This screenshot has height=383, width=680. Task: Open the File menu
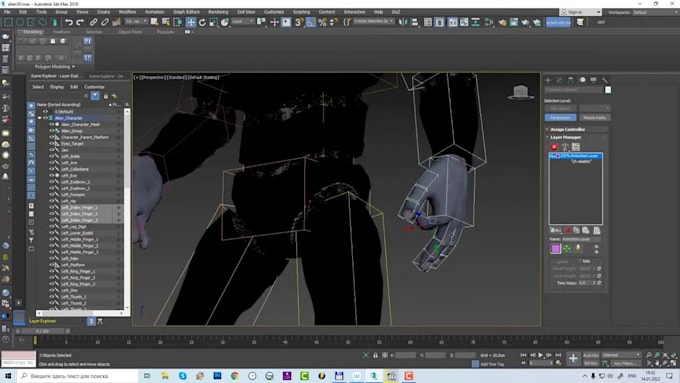[7, 12]
